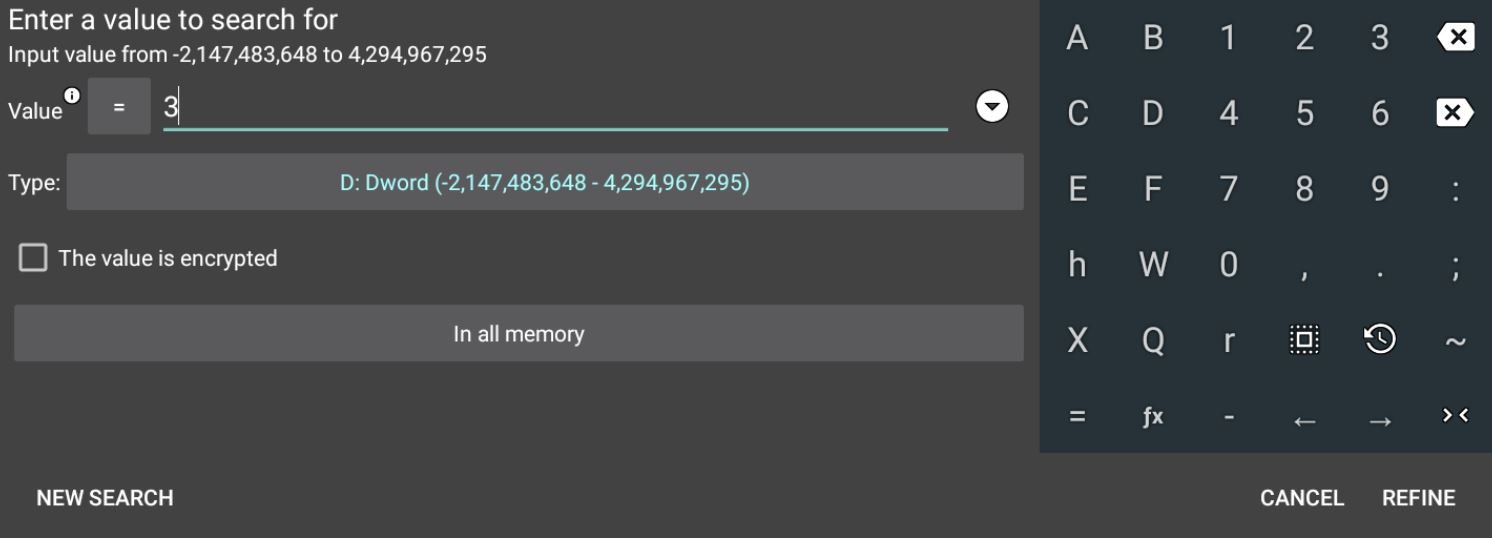Open the value history dropdown arrow
This screenshot has width=1492, height=538.
tap(992, 106)
